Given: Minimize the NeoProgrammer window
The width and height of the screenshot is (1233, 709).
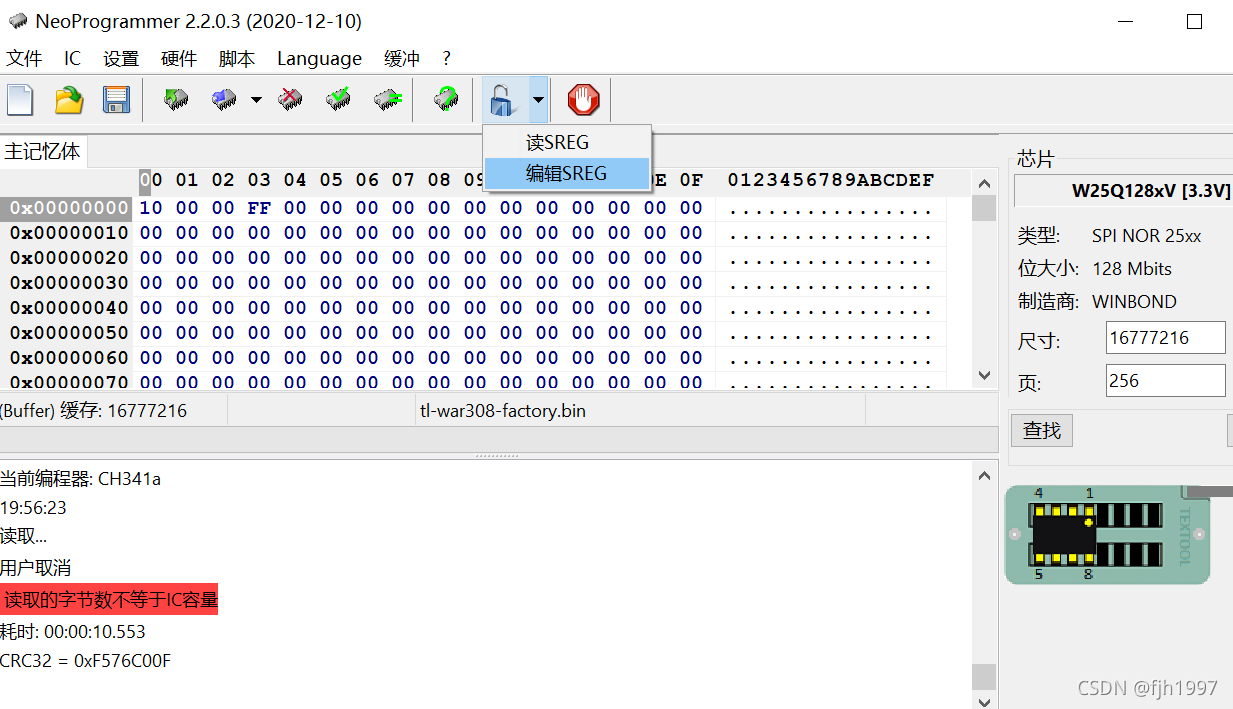Looking at the screenshot, I should click(1124, 21).
